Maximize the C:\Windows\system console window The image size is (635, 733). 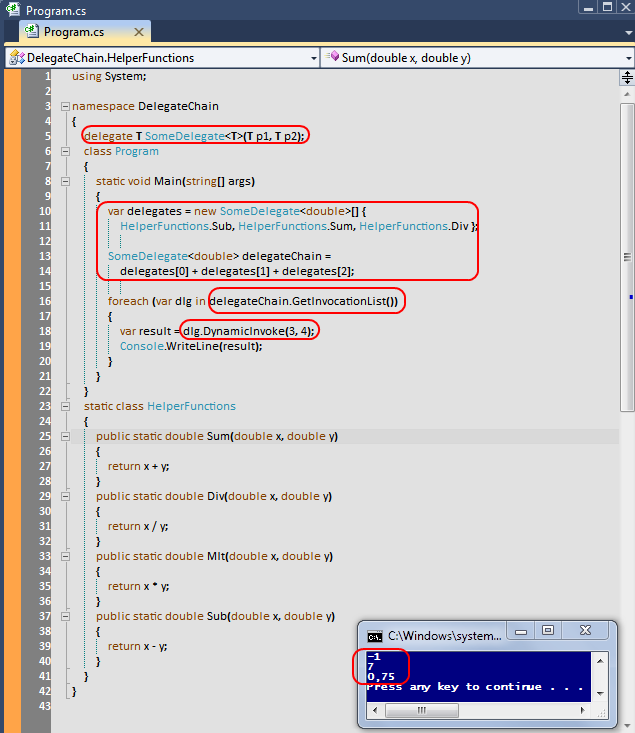548,631
